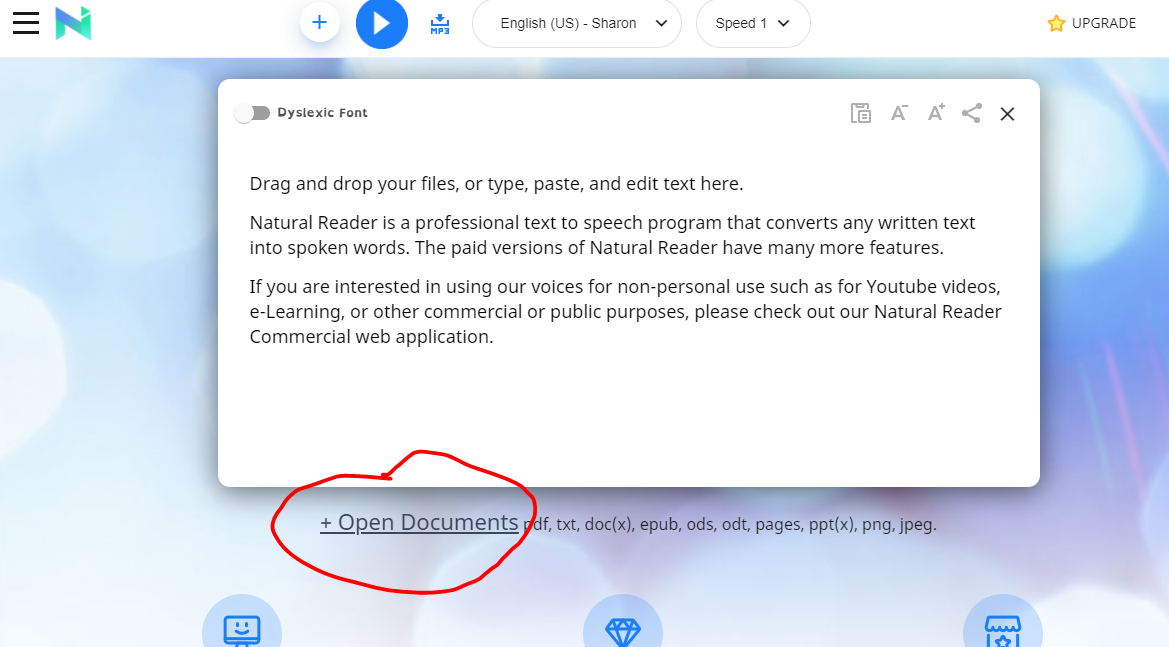The height and width of the screenshot is (647, 1169).
Task: Open the Speed 1 dropdown
Action: click(x=753, y=23)
